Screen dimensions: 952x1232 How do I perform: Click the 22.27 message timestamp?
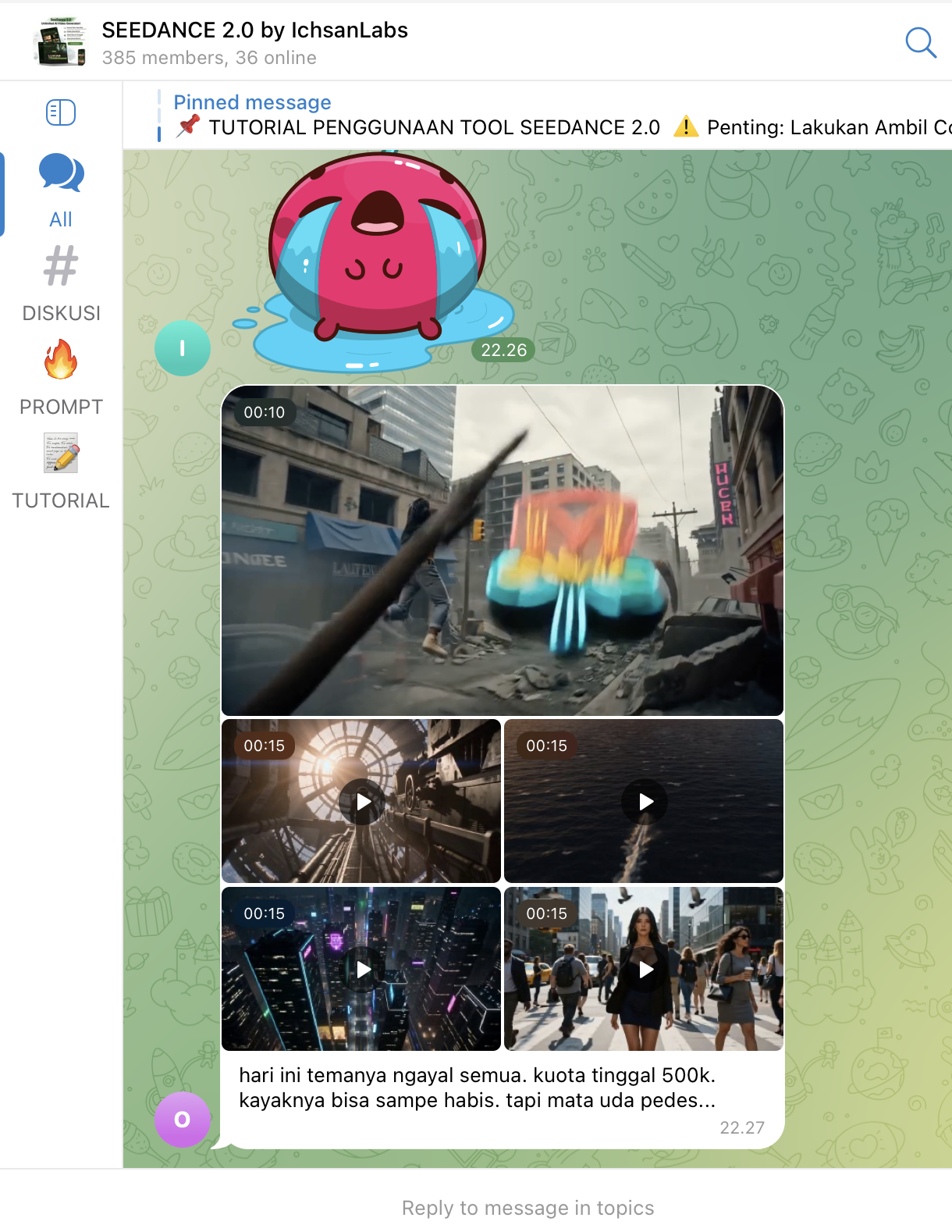pos(742,1127)
